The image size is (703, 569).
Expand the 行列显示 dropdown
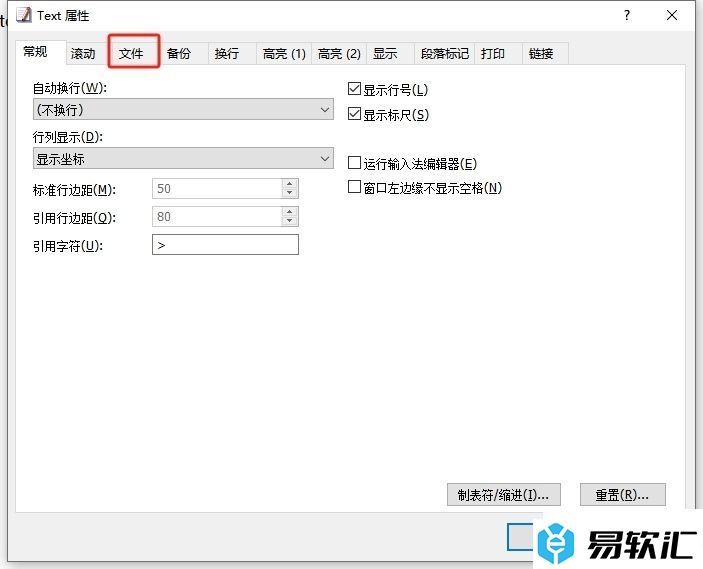tap(183, 158)
